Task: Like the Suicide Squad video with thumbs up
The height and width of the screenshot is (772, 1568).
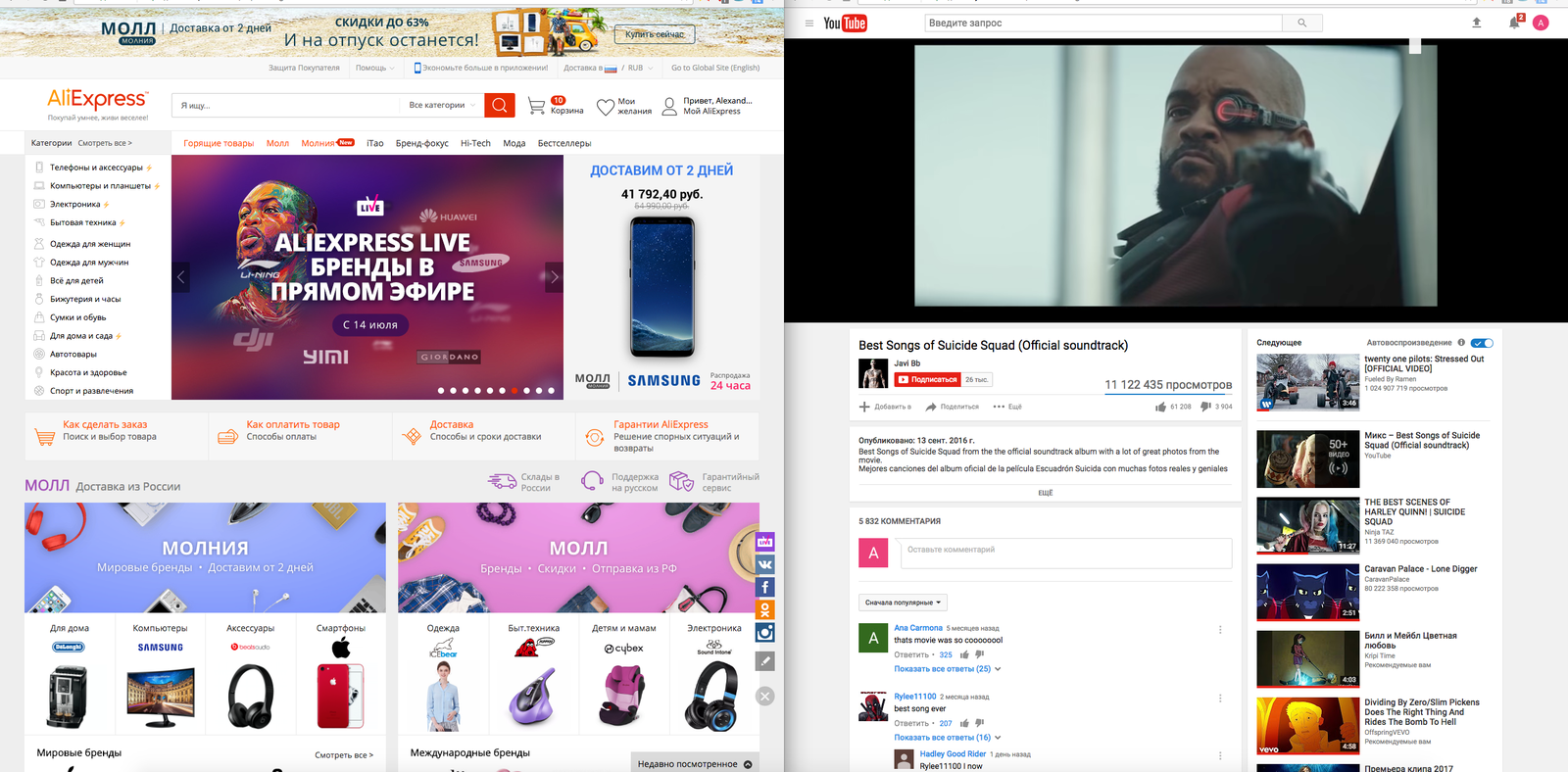Action: 1160,407
